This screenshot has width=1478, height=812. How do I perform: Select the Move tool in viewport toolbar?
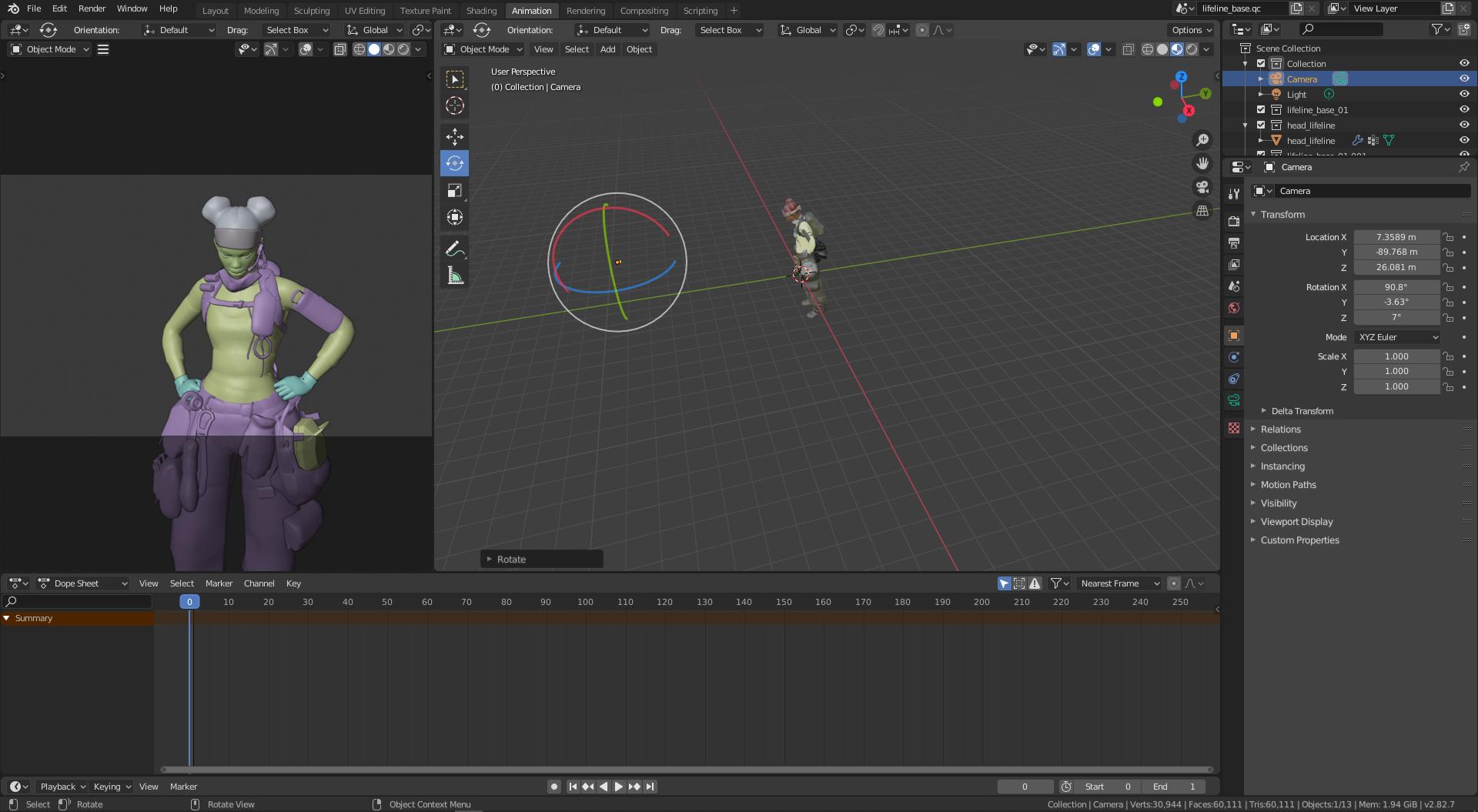click(455, 136)
